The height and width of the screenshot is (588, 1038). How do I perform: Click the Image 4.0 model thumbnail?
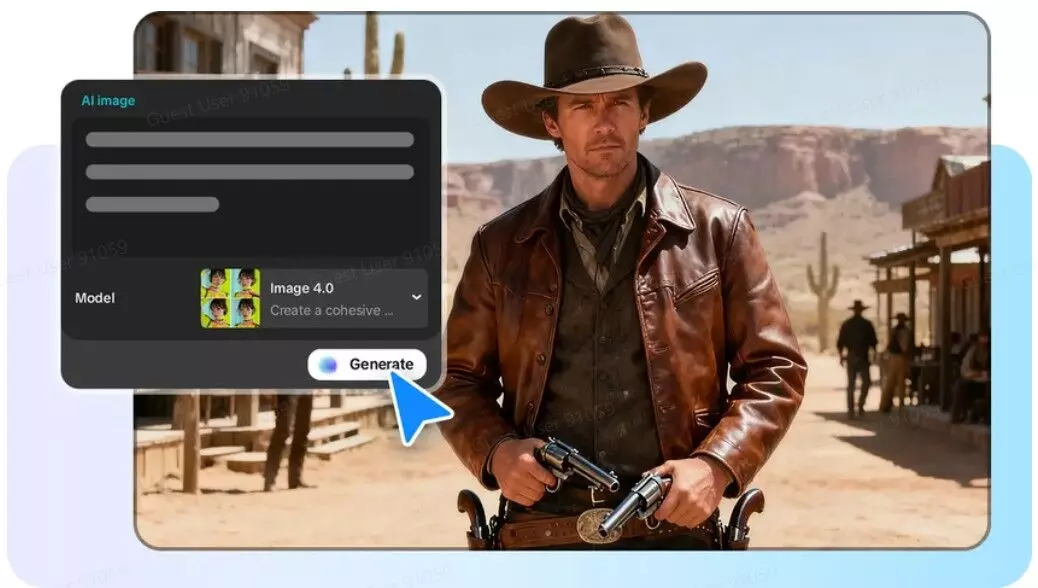coord(230,297)
